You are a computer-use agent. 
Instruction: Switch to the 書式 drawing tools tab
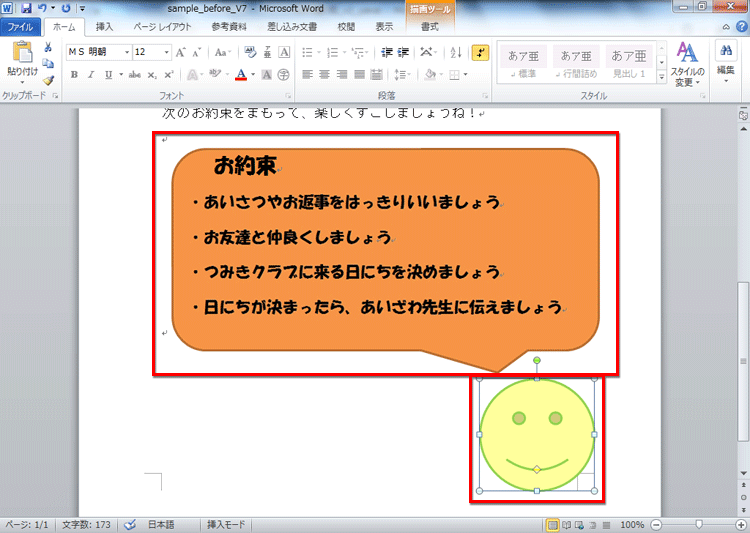430,27
